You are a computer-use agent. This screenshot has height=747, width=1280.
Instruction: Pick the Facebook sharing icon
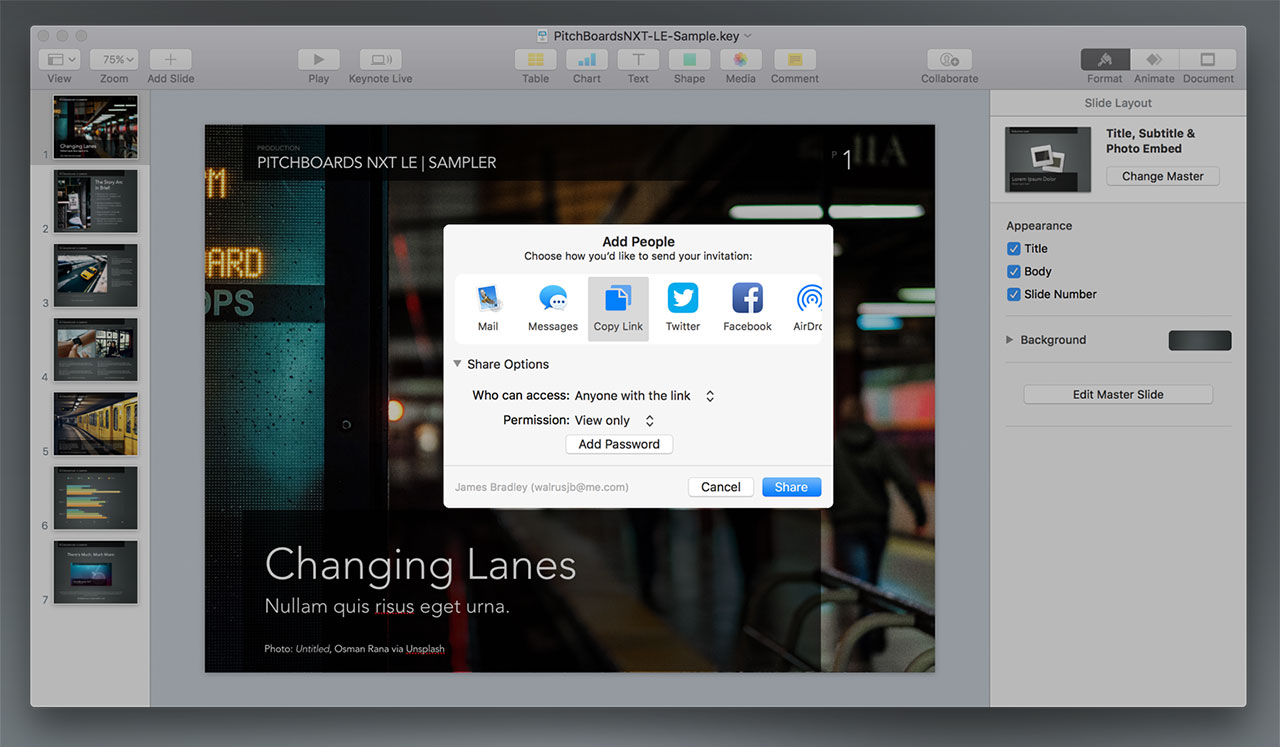pos(747,299)
